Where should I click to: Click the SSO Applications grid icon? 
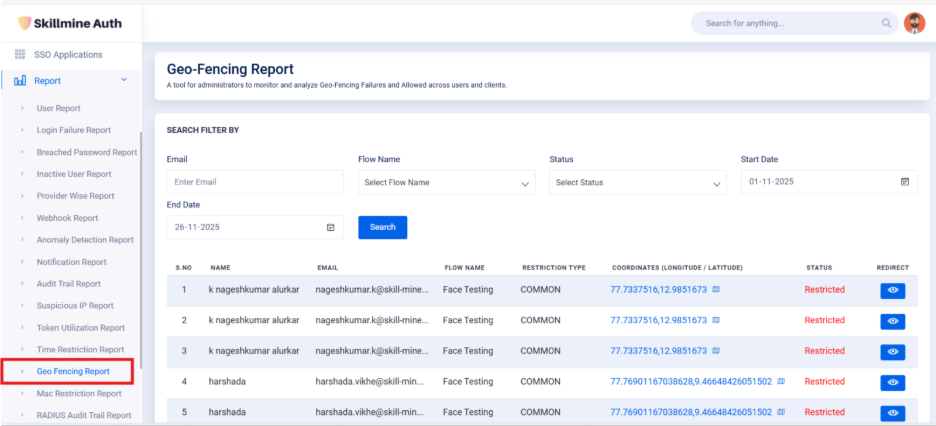[20, 54]
